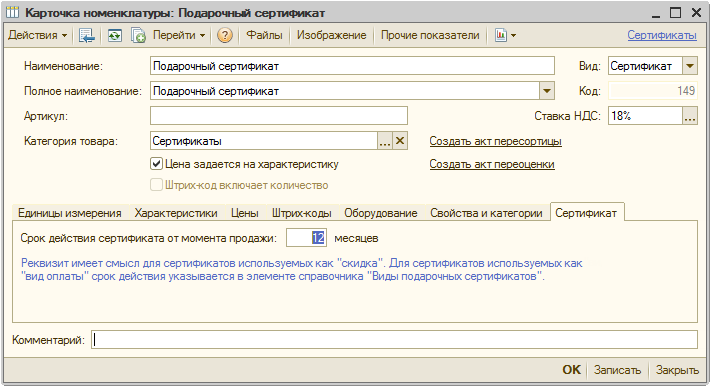The height and width of the screenshot is (386, 710).
Task: Clear the product category with the X button
Action: click(x=400, y=141)
